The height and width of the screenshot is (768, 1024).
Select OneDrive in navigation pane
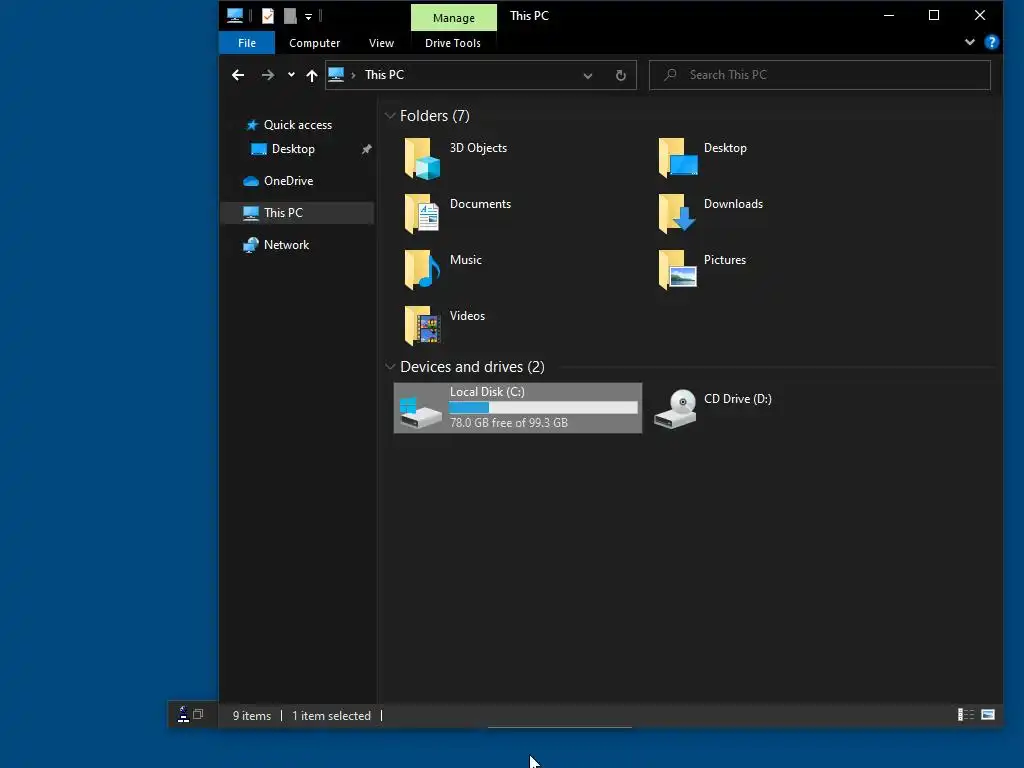click(289, 181)
